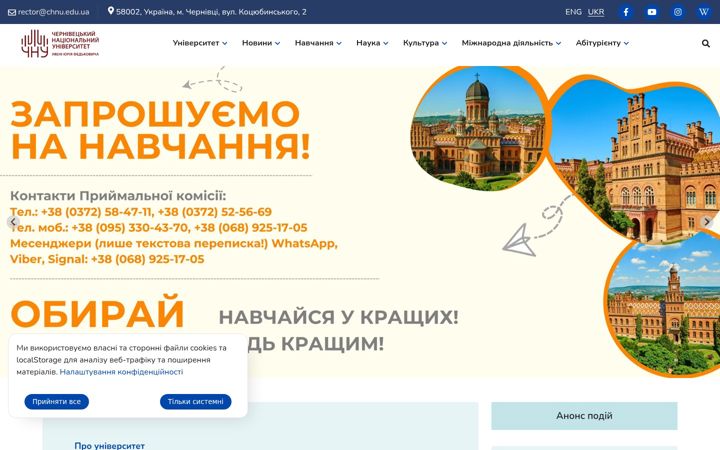Expand the chevron next to Навчання

339,44
